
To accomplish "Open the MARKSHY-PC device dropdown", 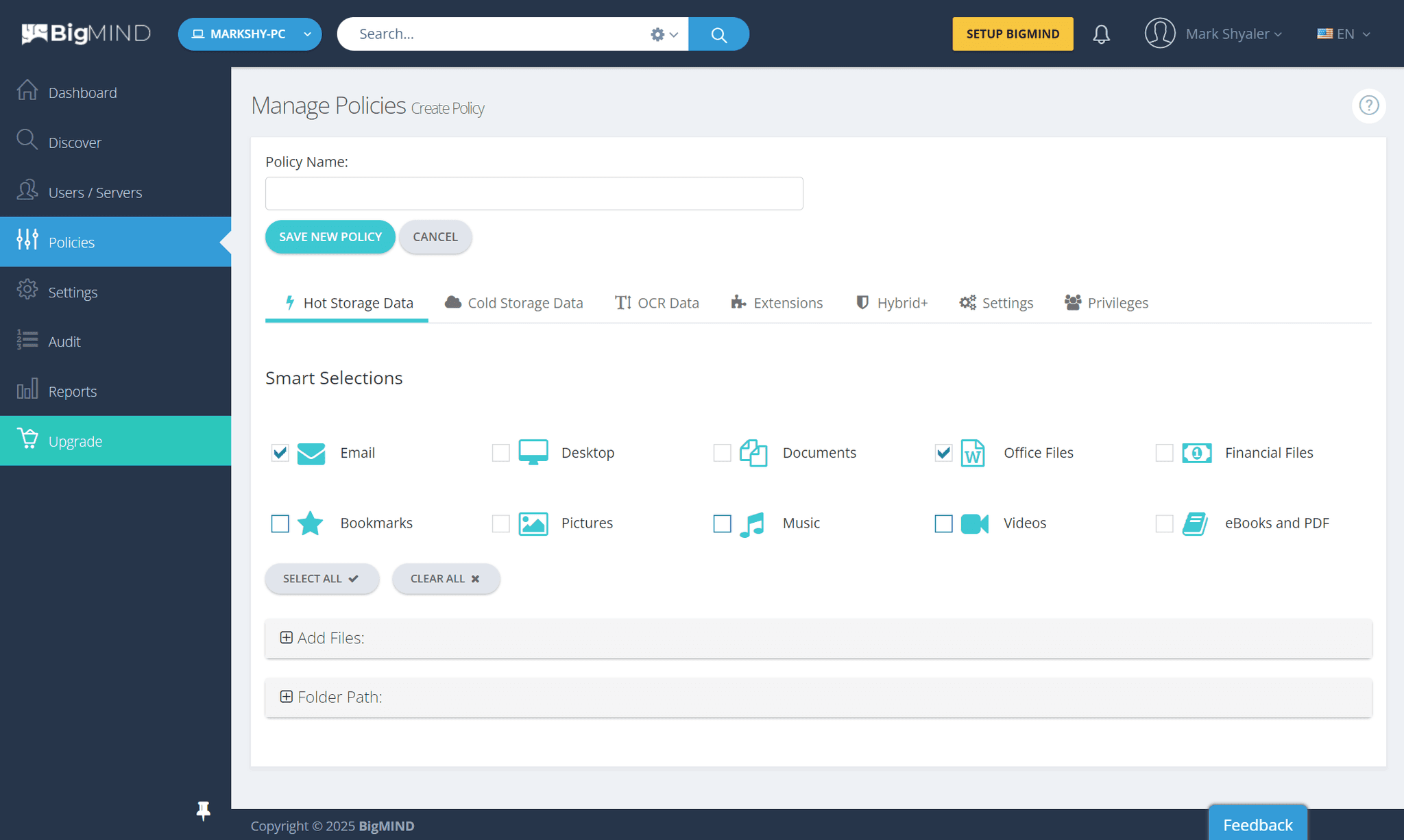I will tap(250, 34).
